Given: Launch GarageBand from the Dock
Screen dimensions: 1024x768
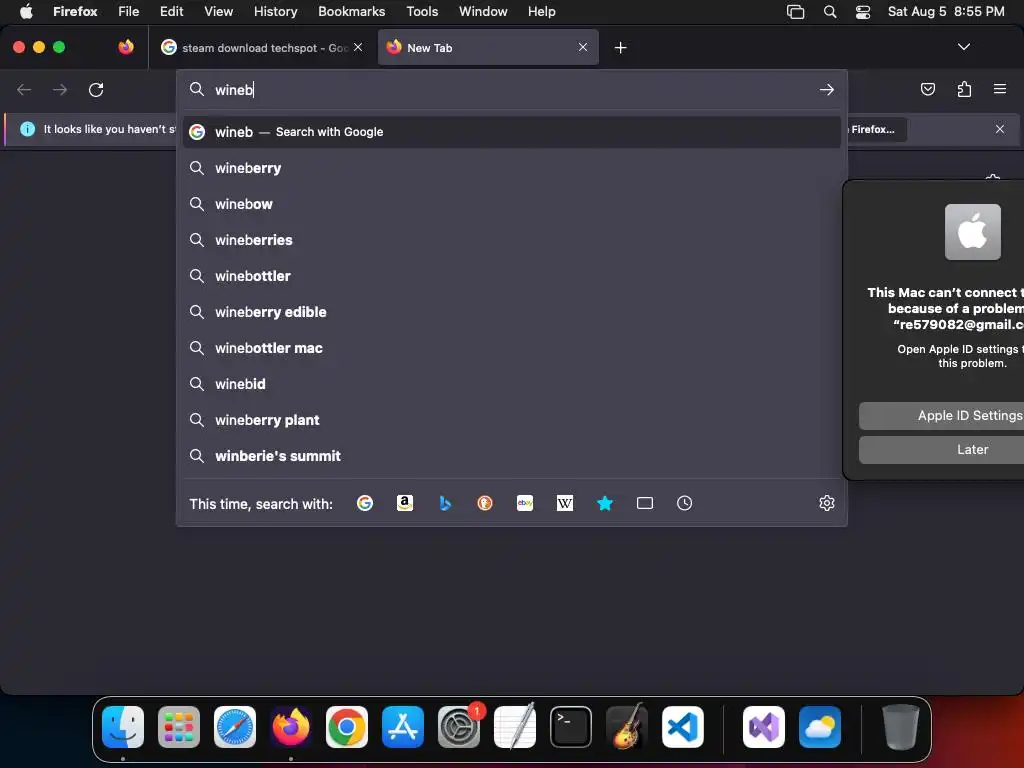Looking at the screenshot, I should point(627,727).
